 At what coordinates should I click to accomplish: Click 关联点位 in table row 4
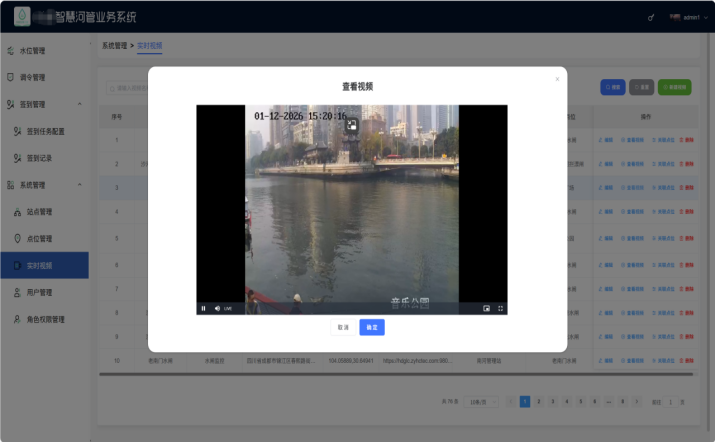(663, 212)
